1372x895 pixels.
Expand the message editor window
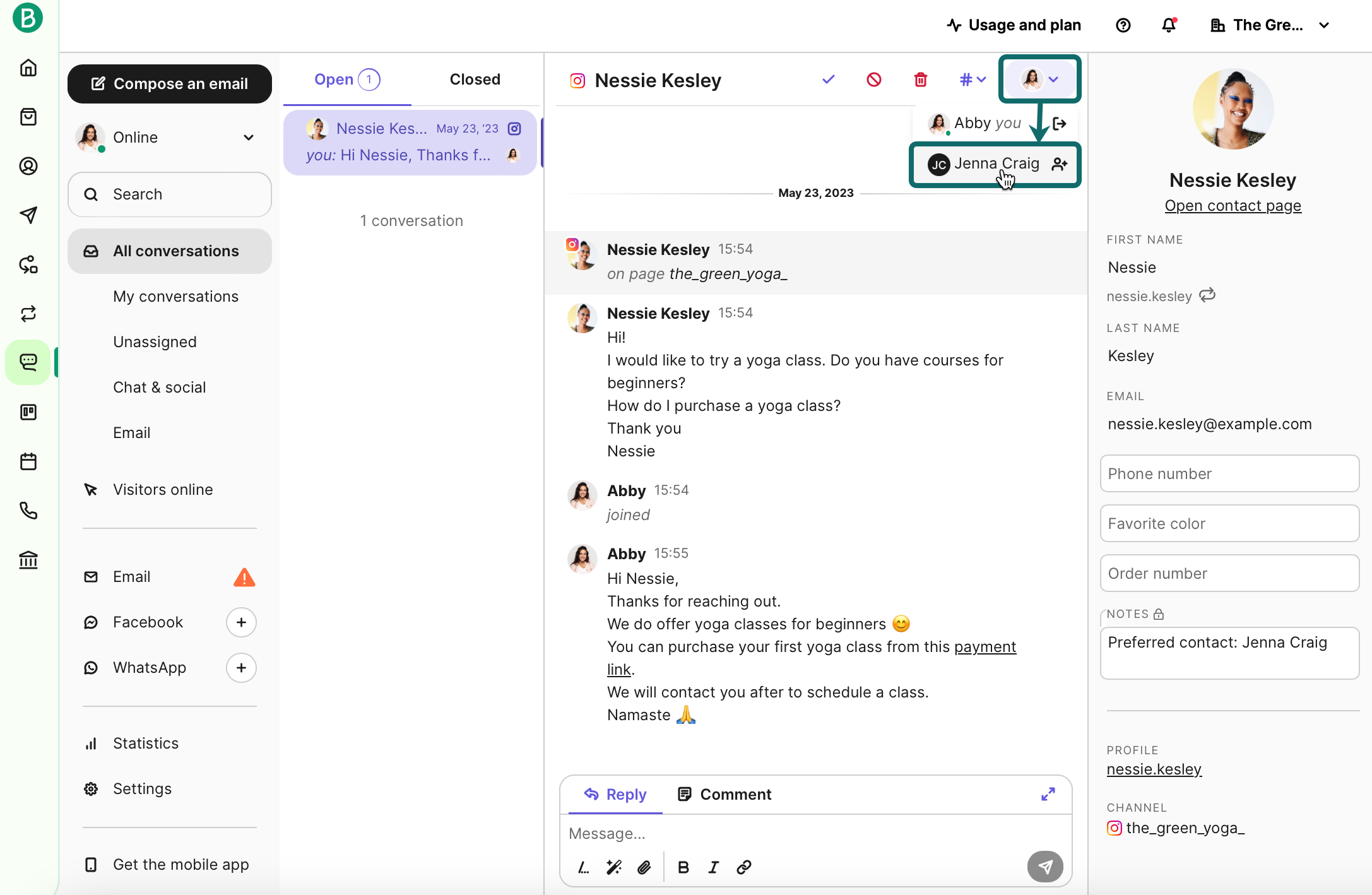pyautogui.click(x=1048, y=794)
